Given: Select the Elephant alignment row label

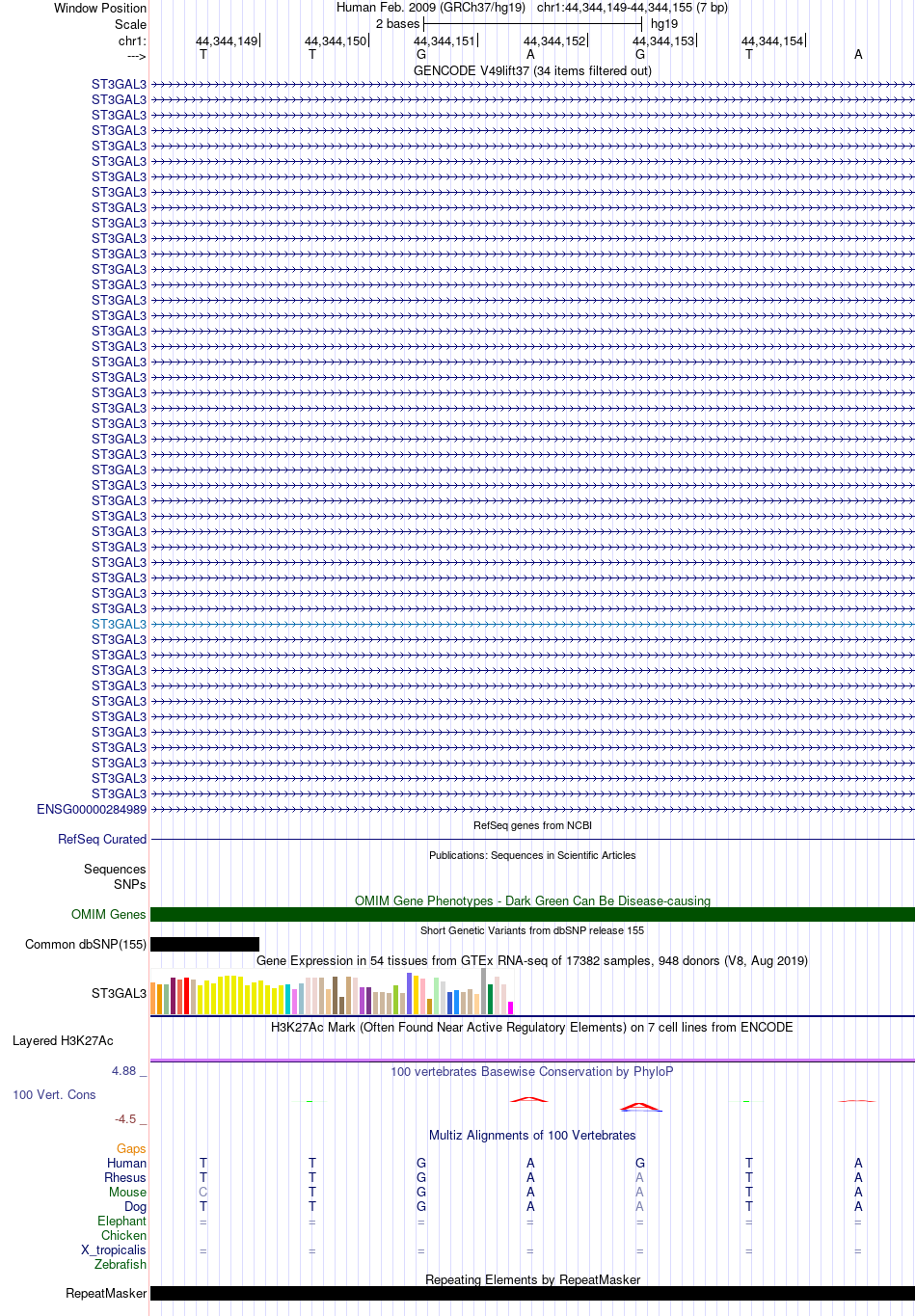Looking at the screenshot, I should (121, 1221).
